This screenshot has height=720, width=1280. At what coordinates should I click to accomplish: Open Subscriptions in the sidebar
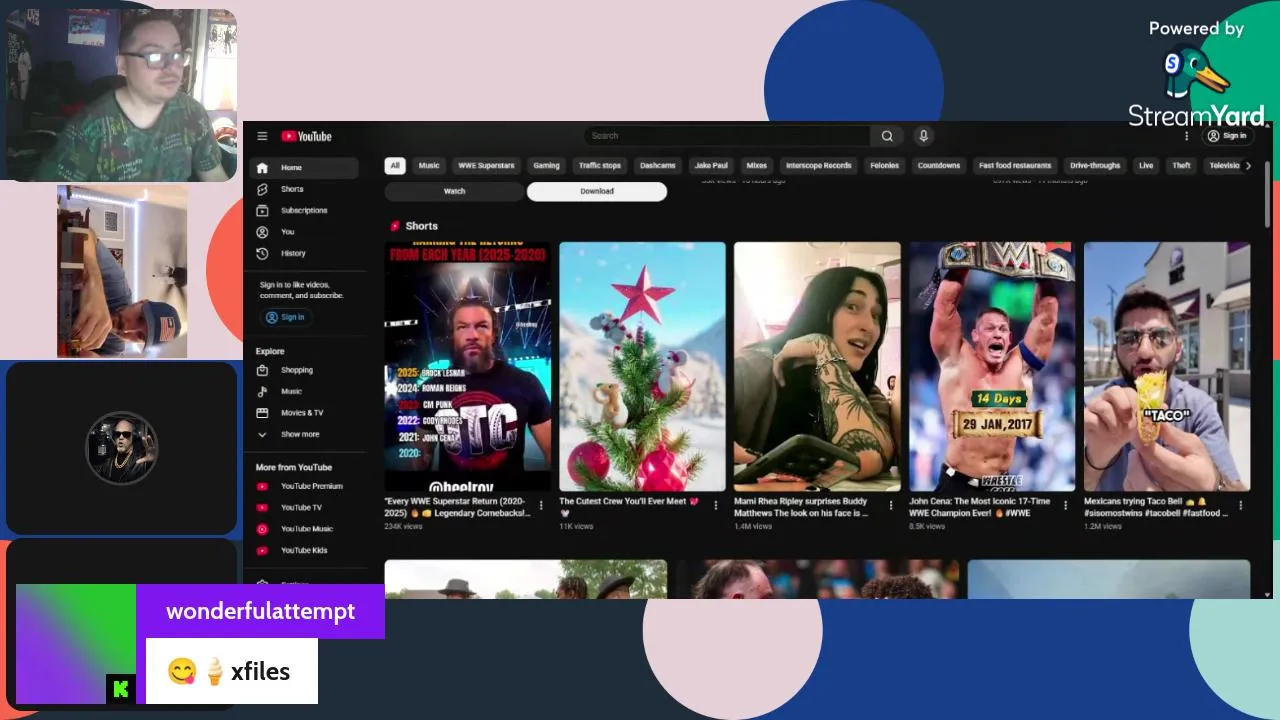pos(304,211)
